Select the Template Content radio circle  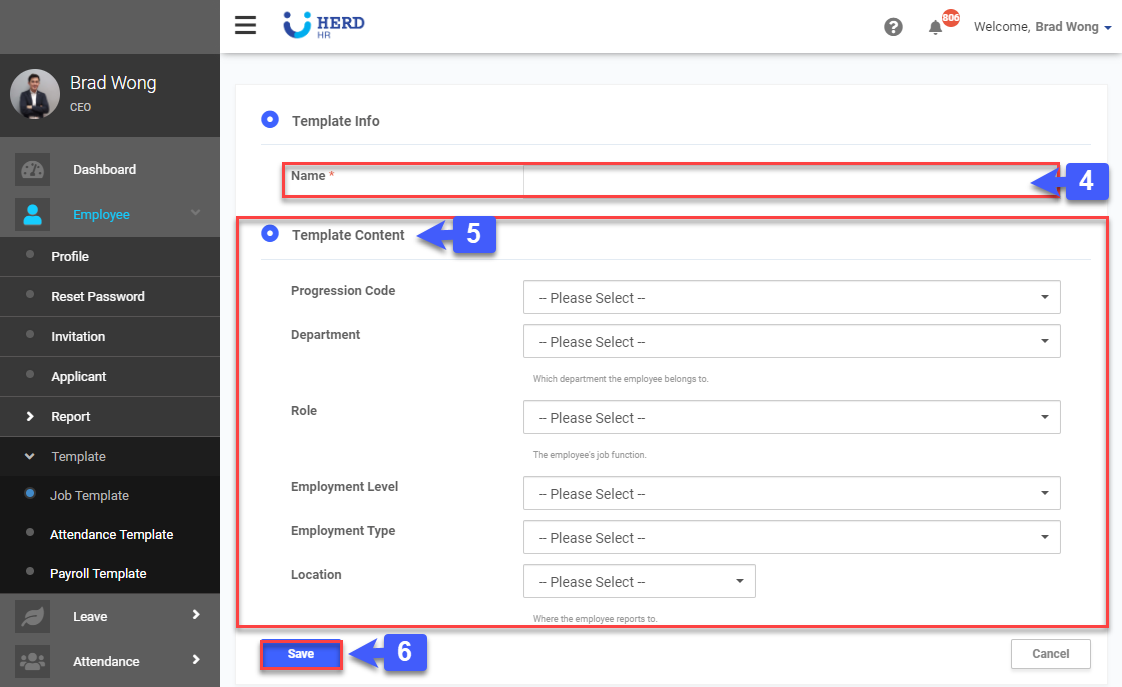click(x=269, y=234)
